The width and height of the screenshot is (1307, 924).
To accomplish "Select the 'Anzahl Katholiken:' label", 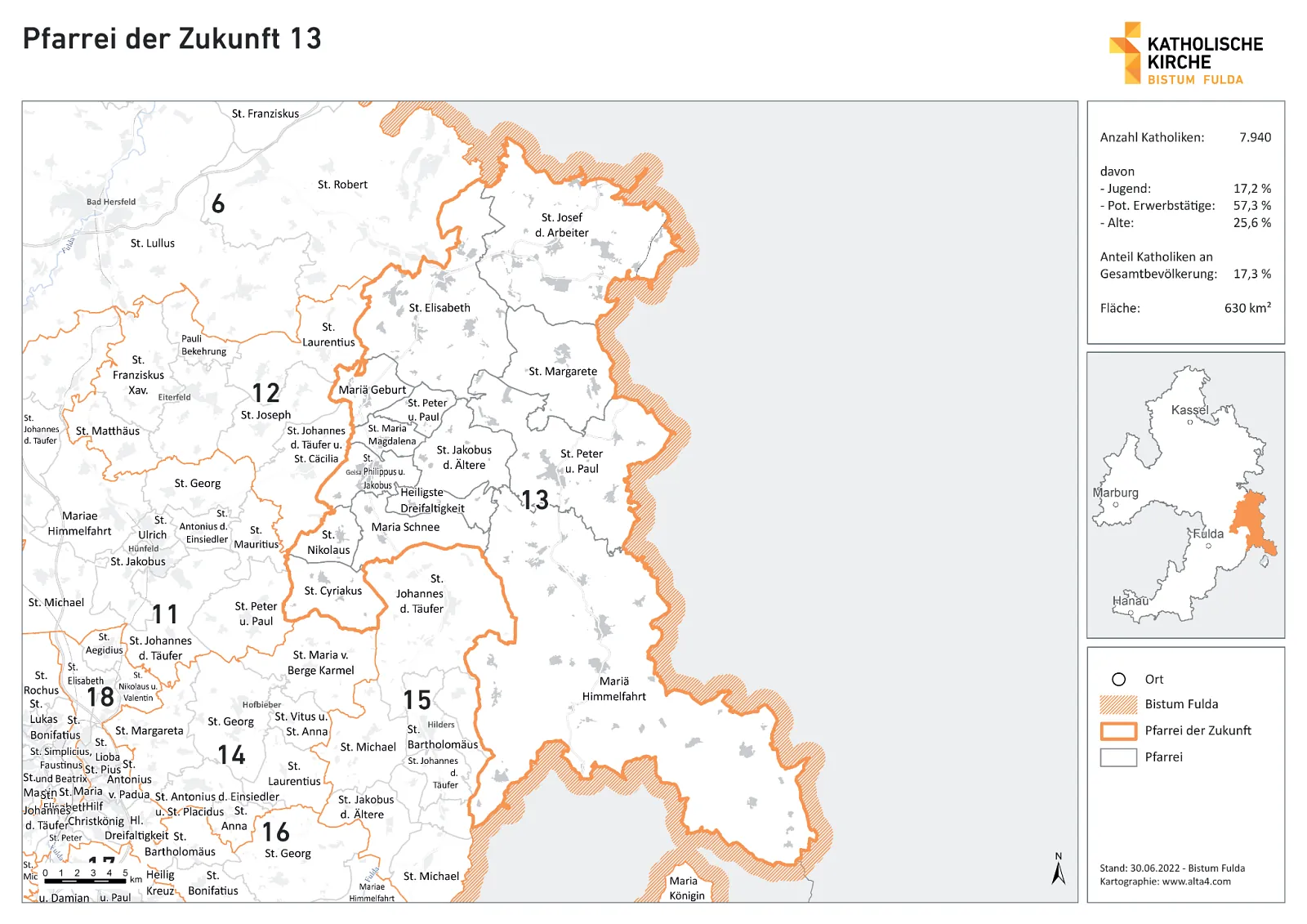I will 1152,137.
